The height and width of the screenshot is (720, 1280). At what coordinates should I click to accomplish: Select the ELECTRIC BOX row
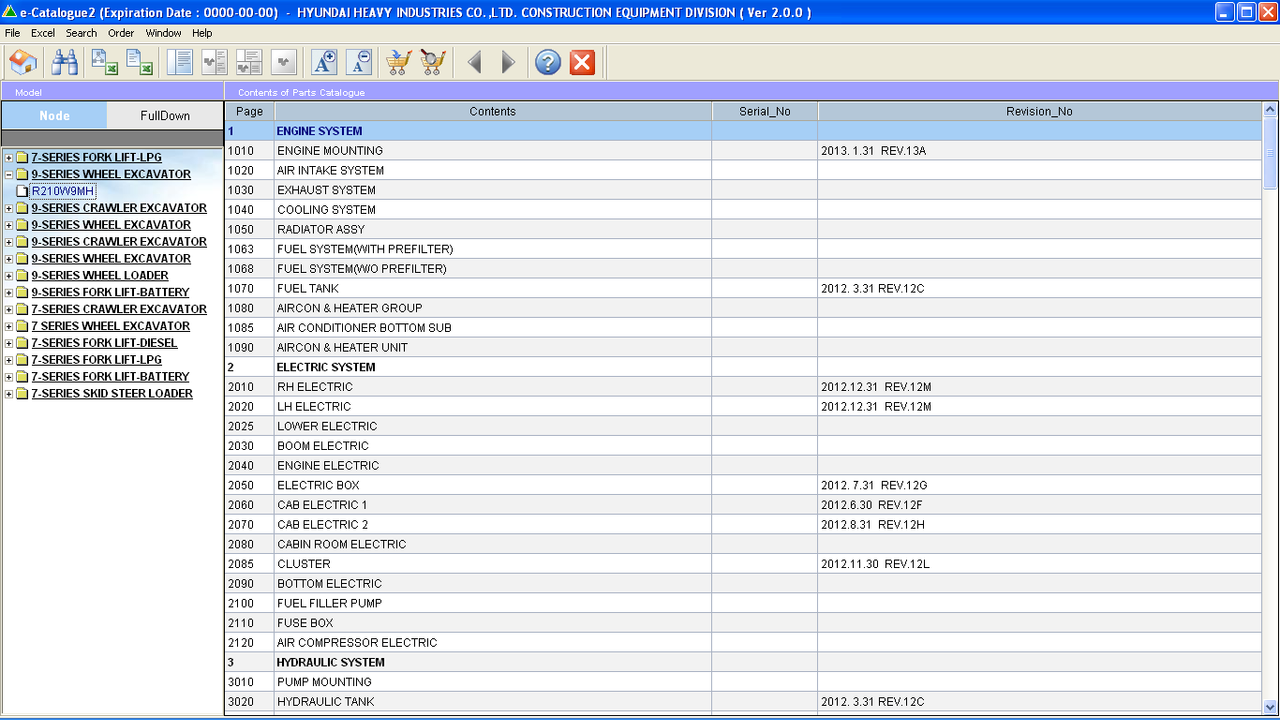(743, 485)
